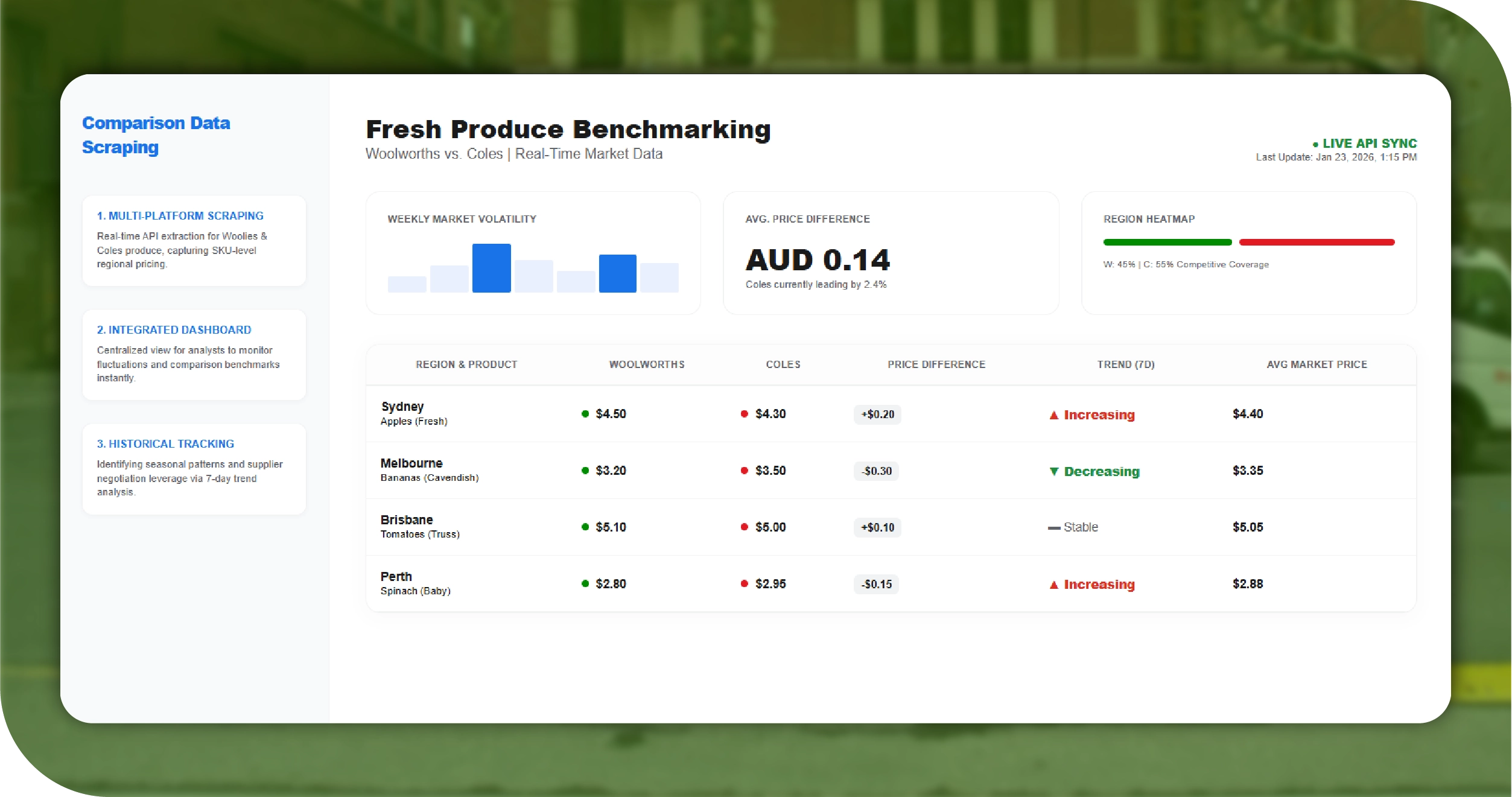Toggle the -$0.15 badge for Perth Spinach
1512x797 pixels.
(876, 584)
